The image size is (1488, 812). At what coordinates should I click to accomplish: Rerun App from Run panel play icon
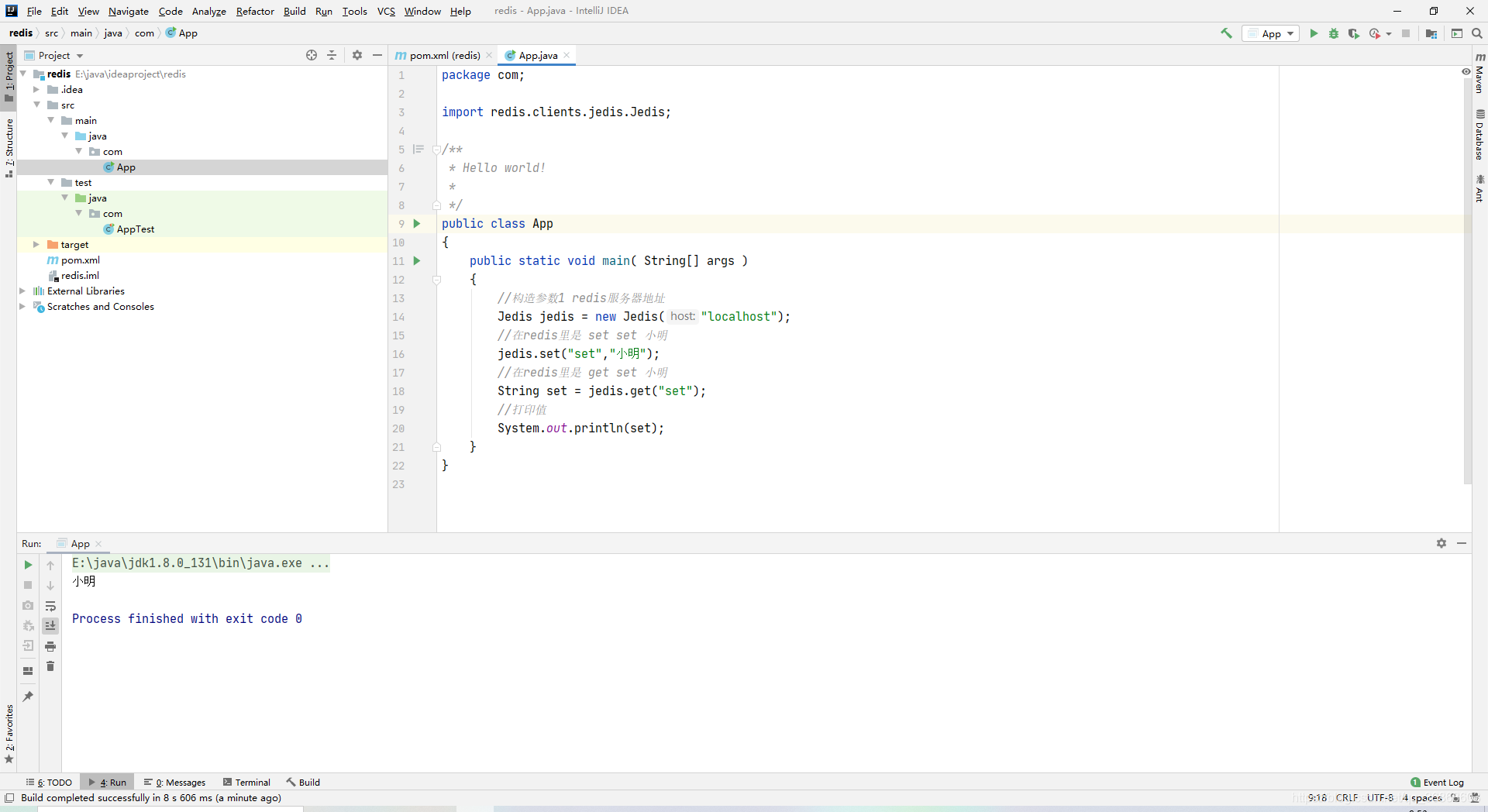28,565
